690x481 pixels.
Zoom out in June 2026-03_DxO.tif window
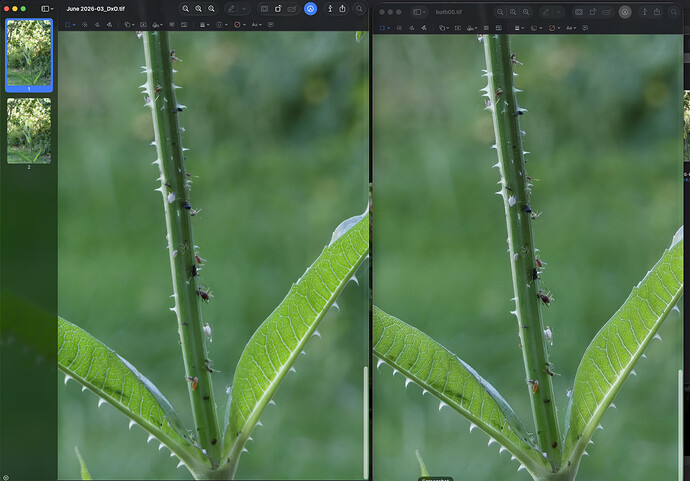pos(186,9)
